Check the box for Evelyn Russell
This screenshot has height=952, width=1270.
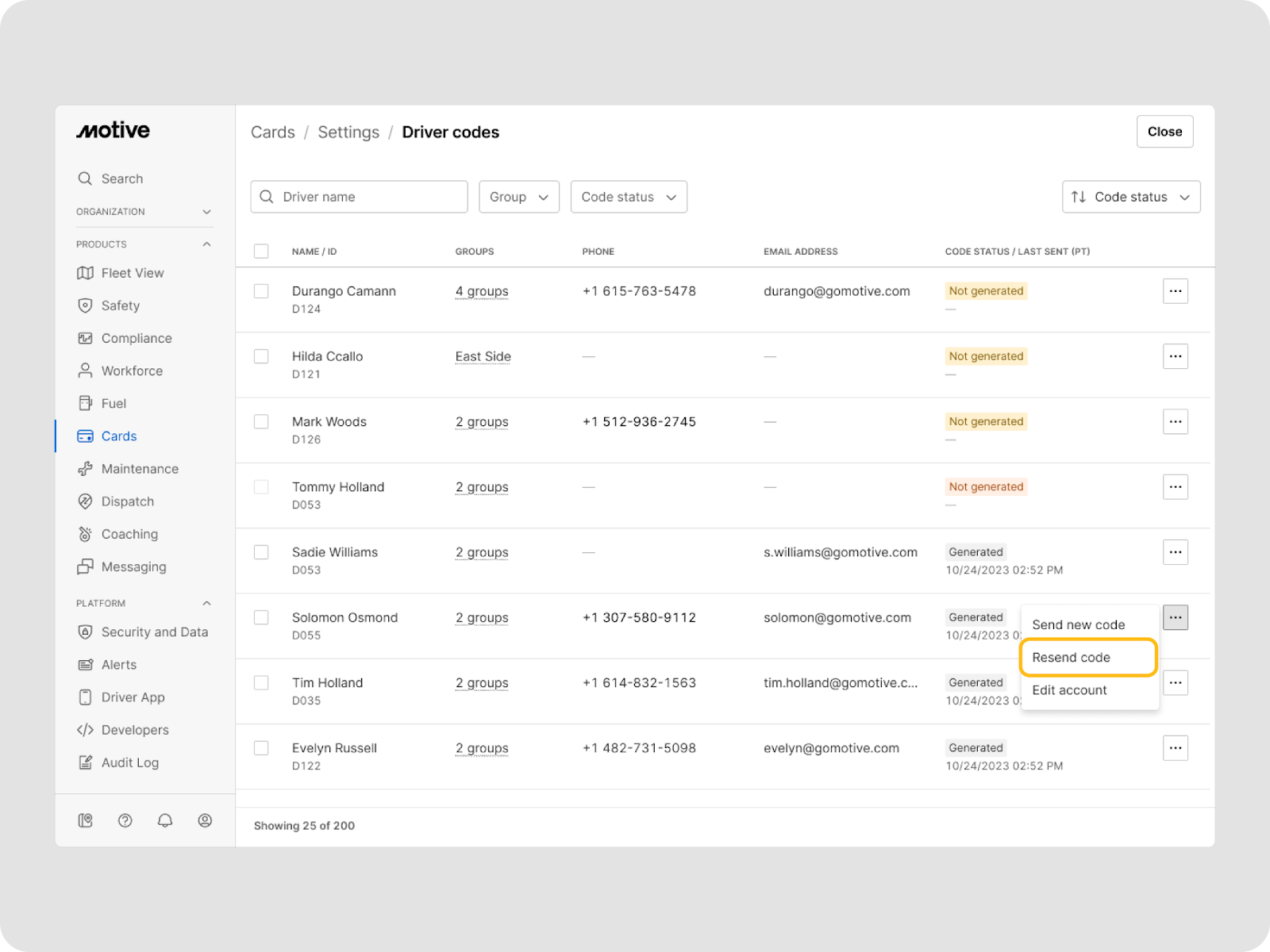tap(261, 748)
